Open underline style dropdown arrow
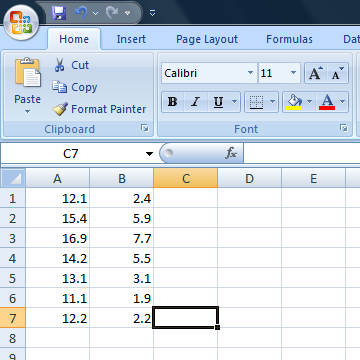 [x=235, y=102]
